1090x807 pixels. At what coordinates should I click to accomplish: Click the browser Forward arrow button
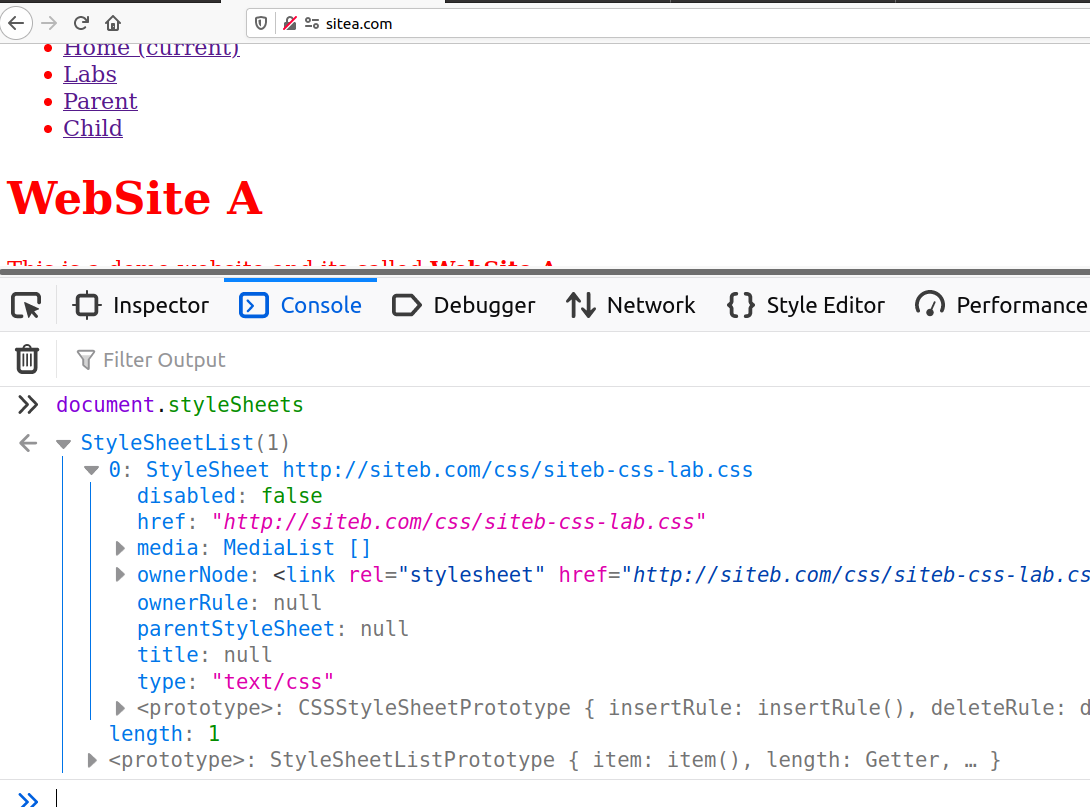49,24
